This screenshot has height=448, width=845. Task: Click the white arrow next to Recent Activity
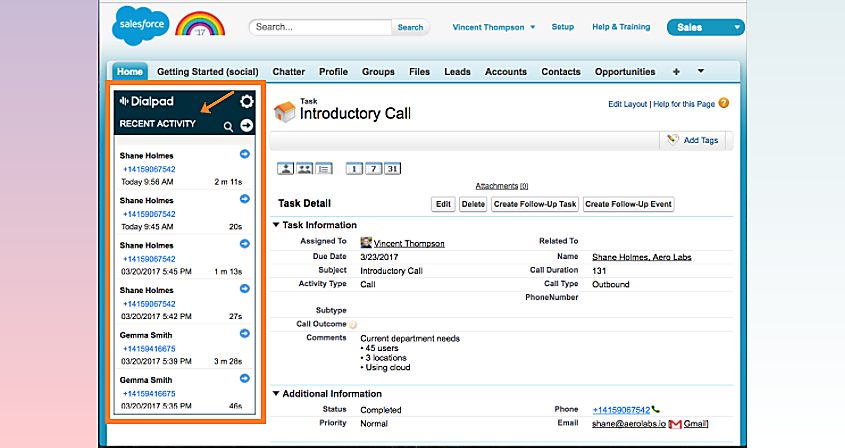tap(246, 126)
